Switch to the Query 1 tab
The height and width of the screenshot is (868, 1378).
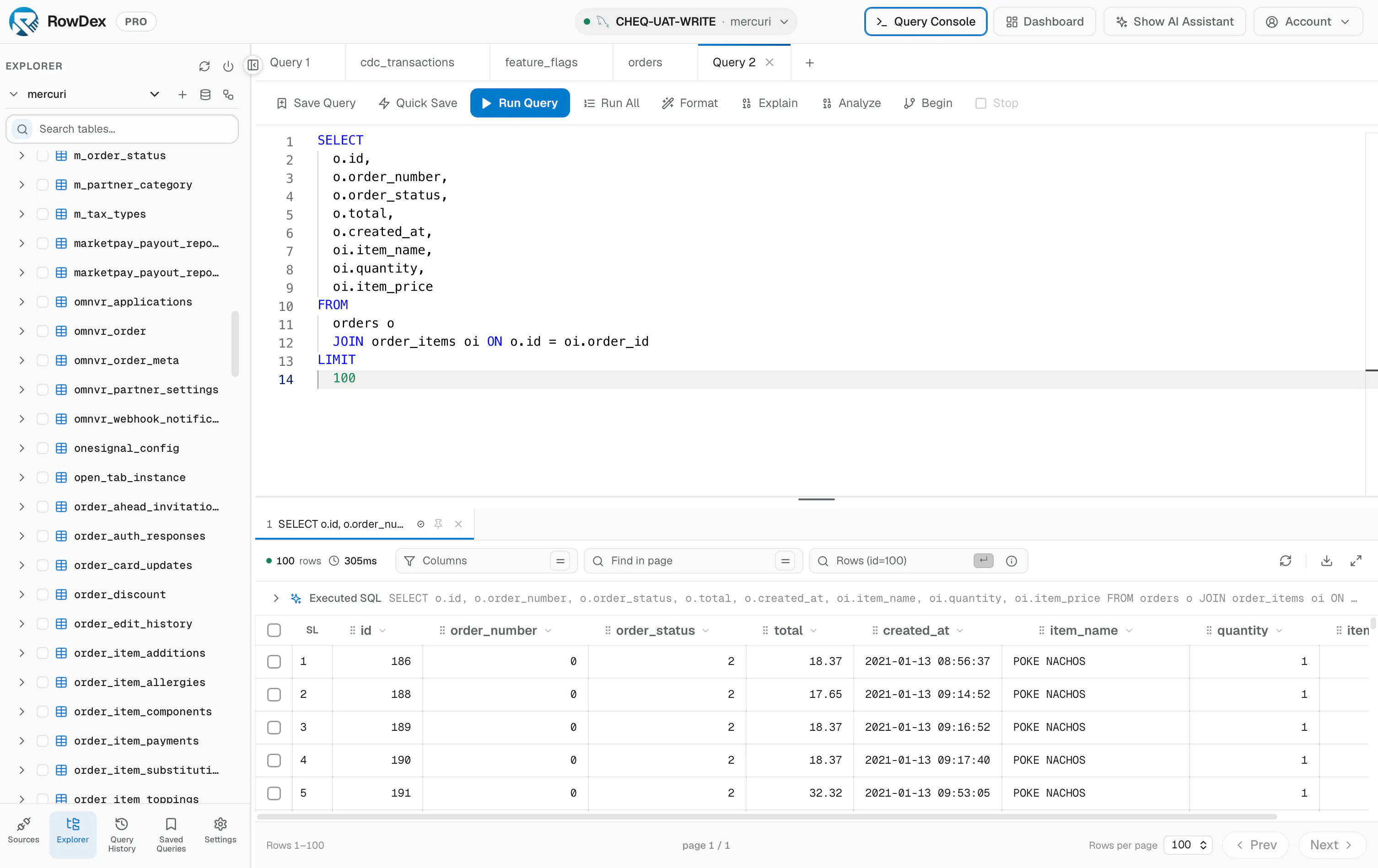click(x=290, y=62)
